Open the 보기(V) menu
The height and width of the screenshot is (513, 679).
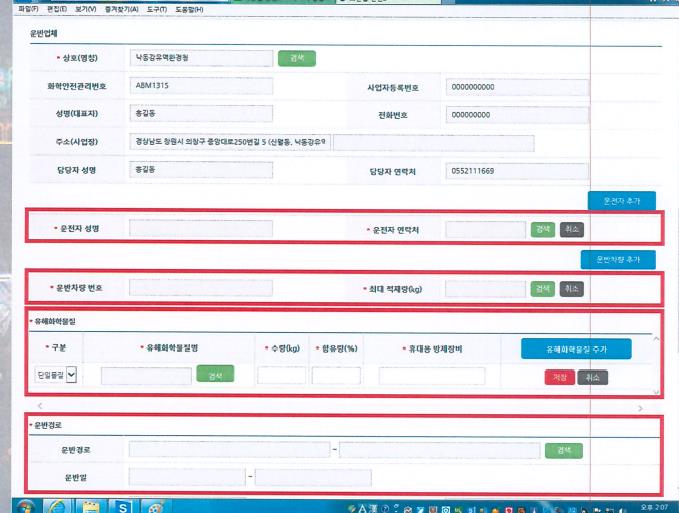click(x=85, y=9)
